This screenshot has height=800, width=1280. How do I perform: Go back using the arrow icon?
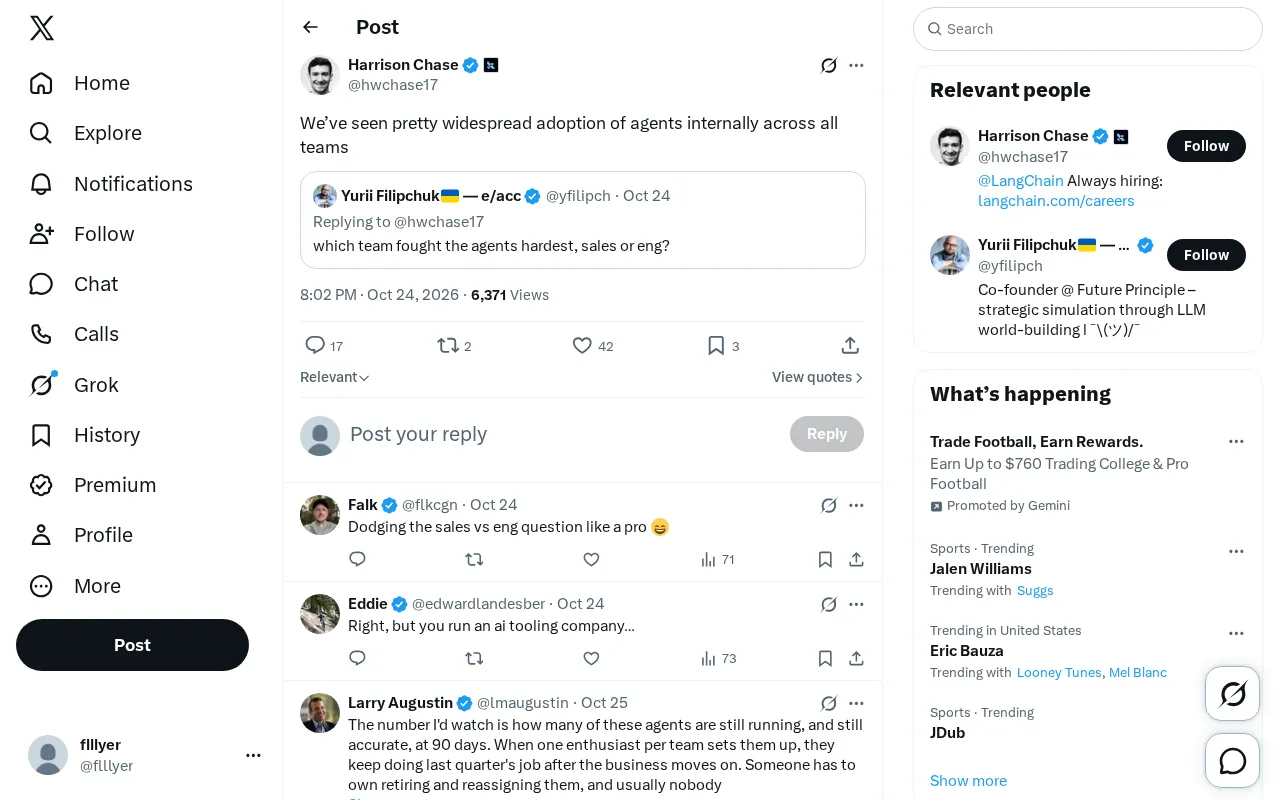pos(310,27)
